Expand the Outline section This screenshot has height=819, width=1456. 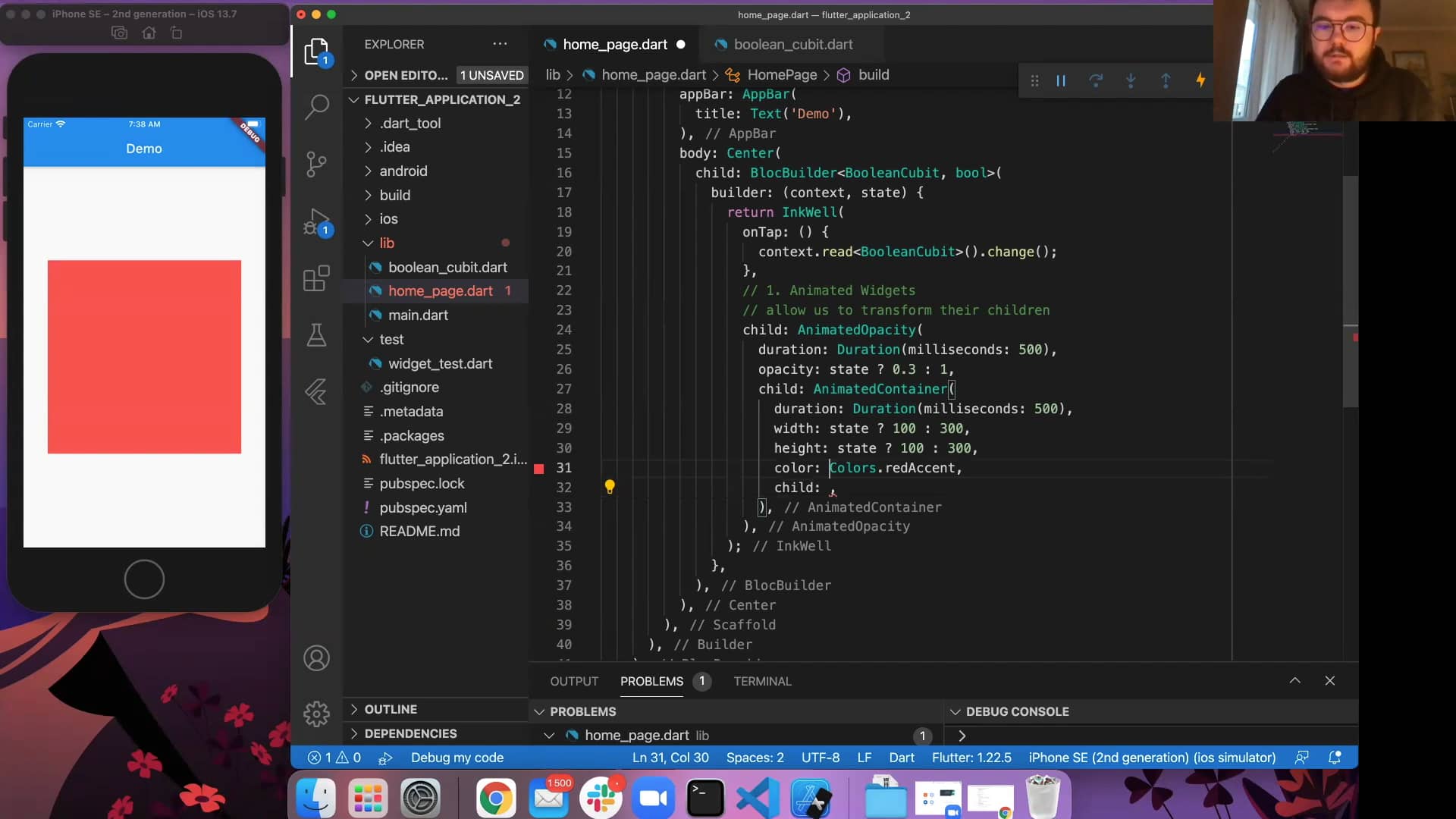(x=391, y=709)
